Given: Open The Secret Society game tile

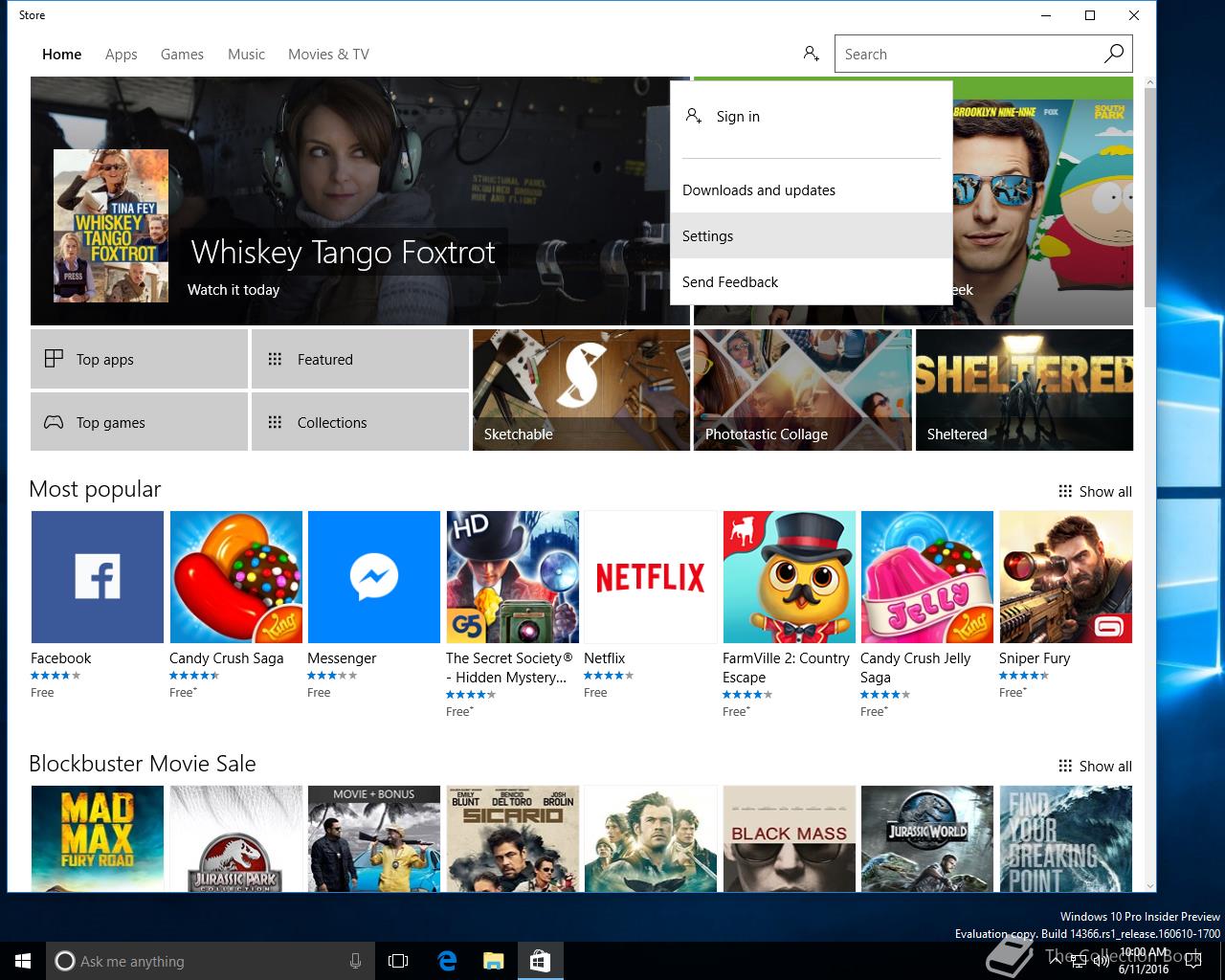Looking at the screenshot, I should coord(513,577).
